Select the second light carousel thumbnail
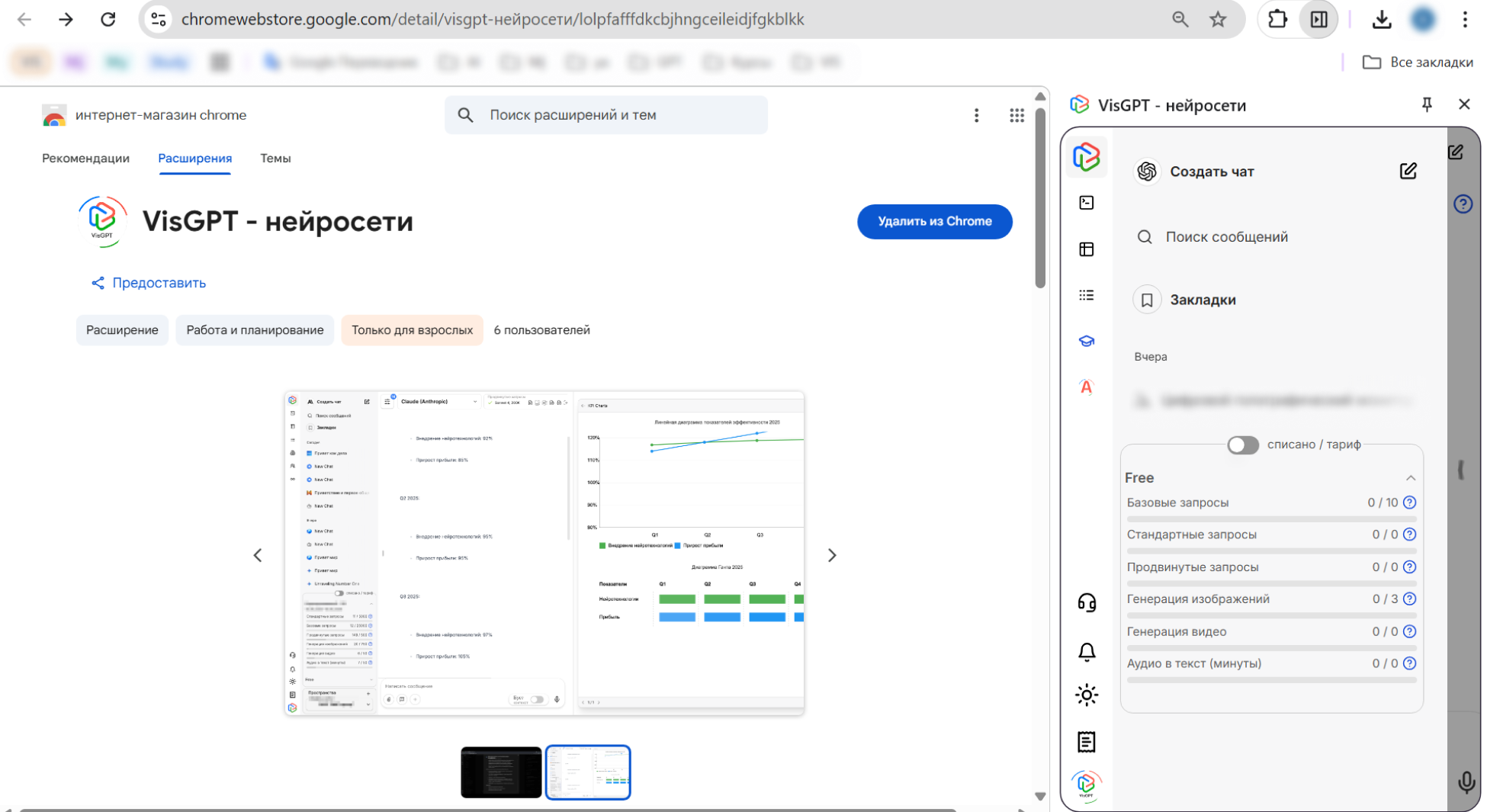The width and height of the screenshot is (1487, 812). (588, 772)
